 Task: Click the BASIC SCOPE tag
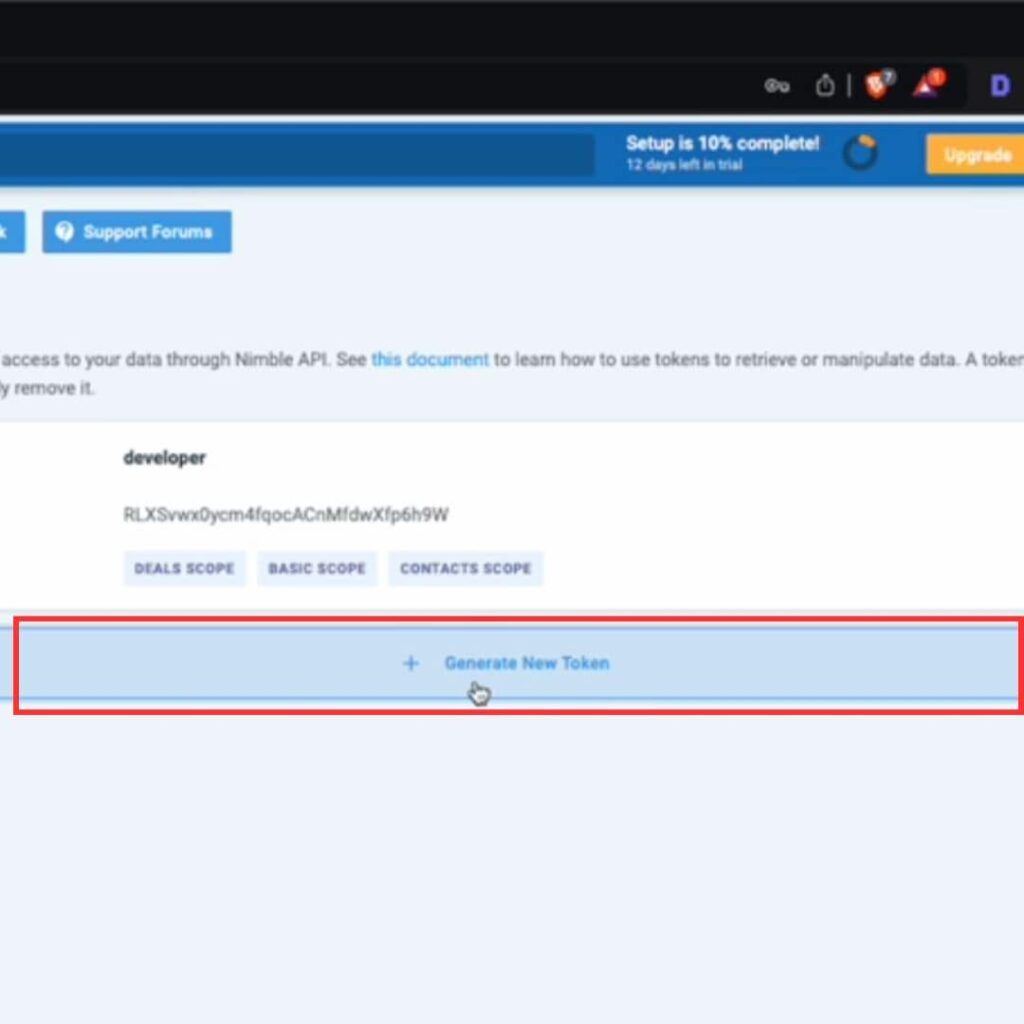pyautogui.click(x=317, y=568)
